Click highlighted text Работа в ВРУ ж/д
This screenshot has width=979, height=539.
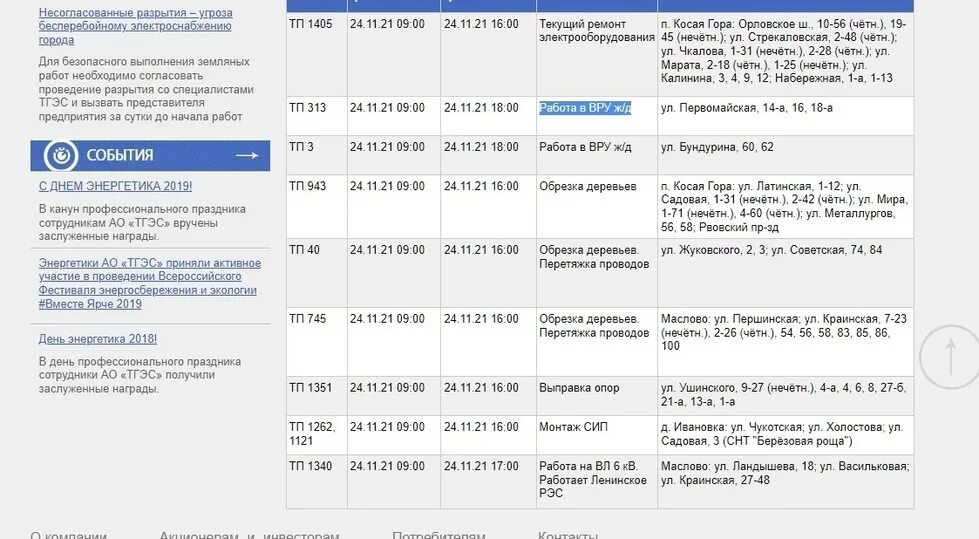pyautogui.click(x=585, y=108)
